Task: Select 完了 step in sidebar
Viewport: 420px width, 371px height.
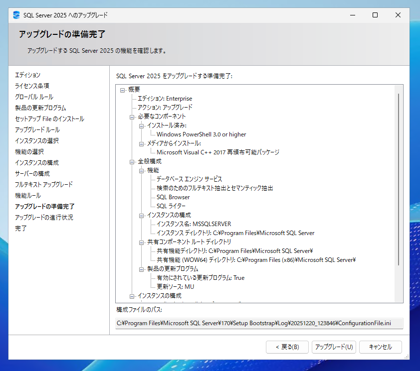Action: (x=21, y=229)
